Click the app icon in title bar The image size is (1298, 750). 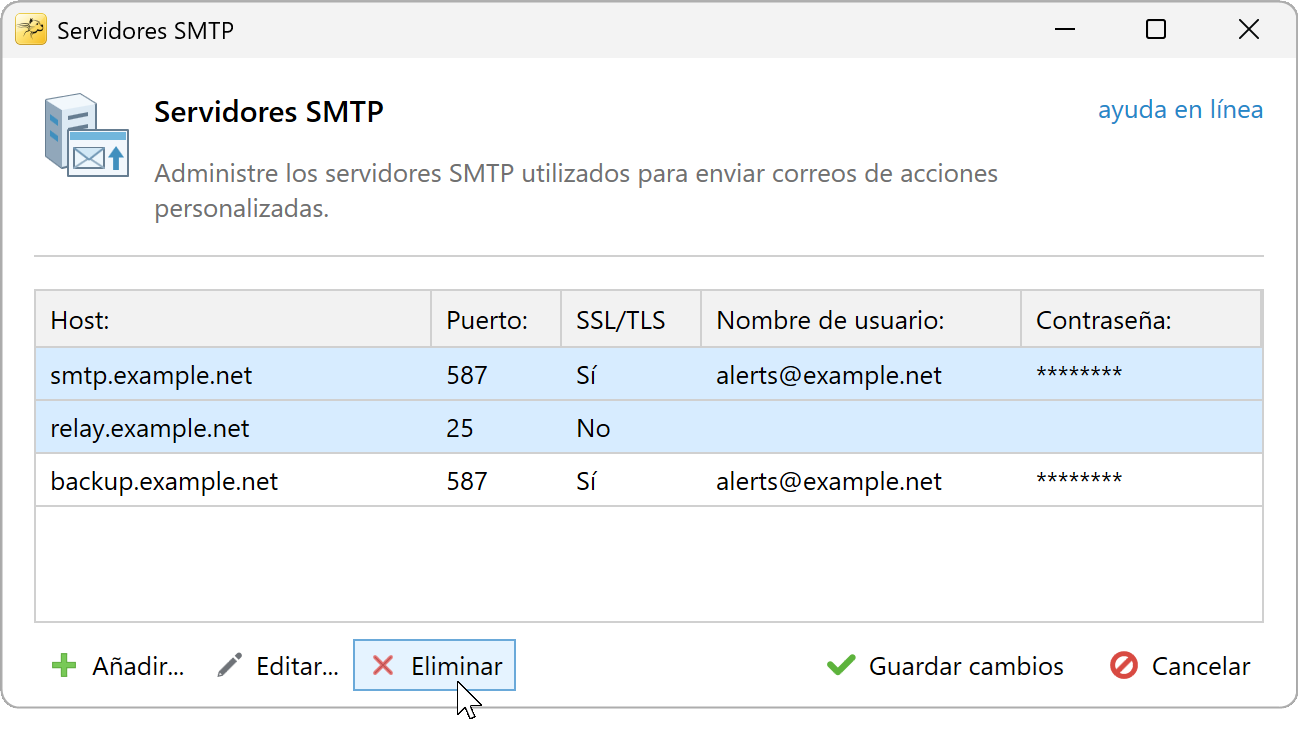[x=31, y=30]
